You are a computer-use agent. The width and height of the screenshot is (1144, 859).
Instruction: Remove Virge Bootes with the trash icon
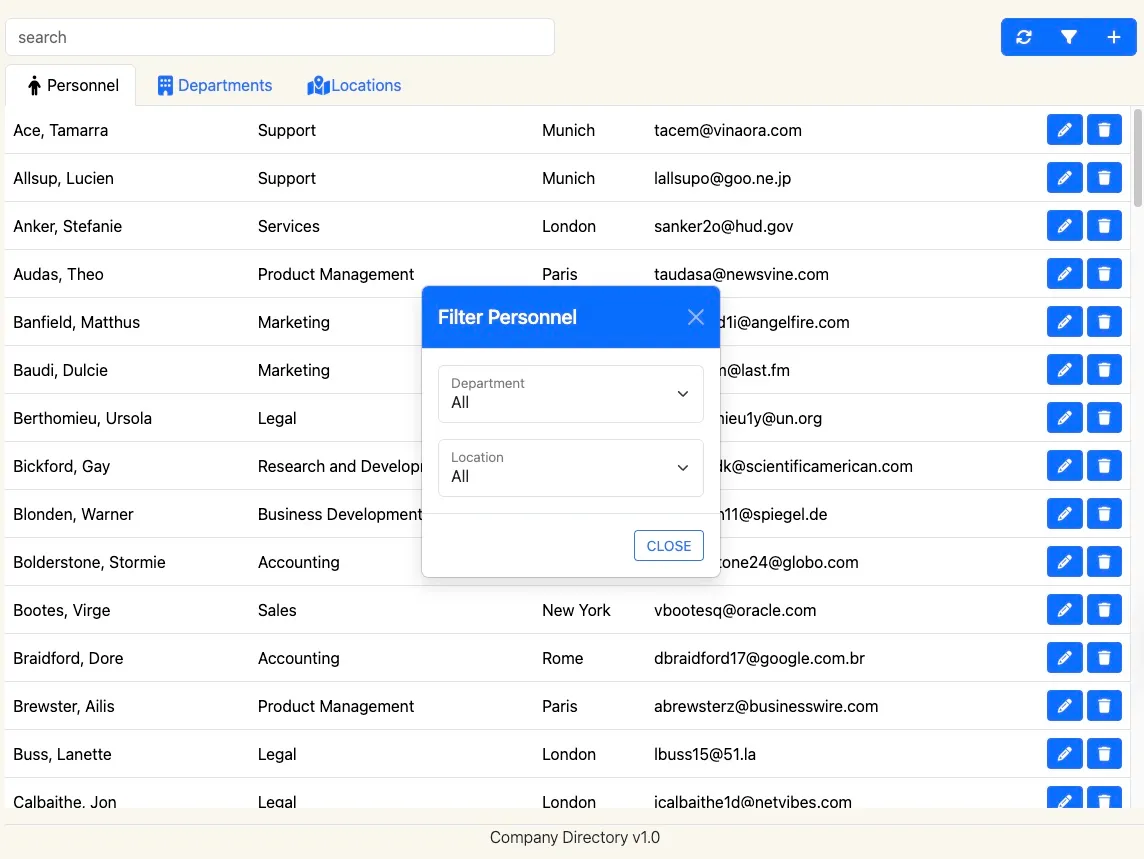[x=1104, y=610]
